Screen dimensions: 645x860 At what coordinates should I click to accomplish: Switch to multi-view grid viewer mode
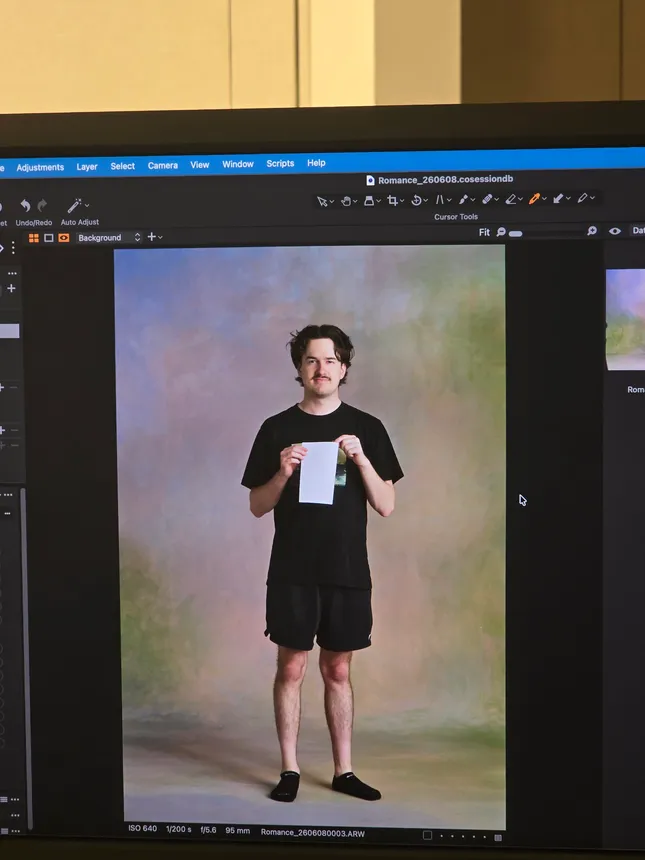click(x=33, y=237)
